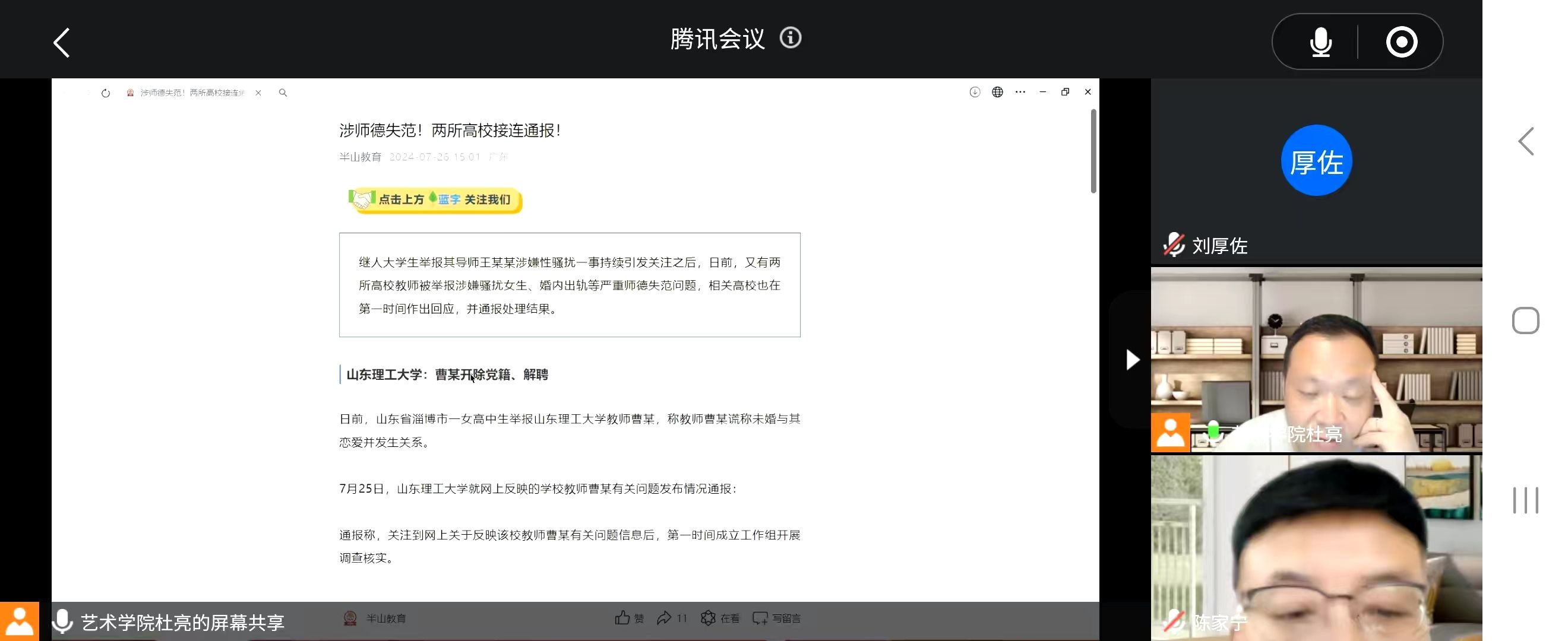This screenshot has height=641, width=1568.
Task: Share the article using the arrow icon
Action: click(x=664, y=618)
